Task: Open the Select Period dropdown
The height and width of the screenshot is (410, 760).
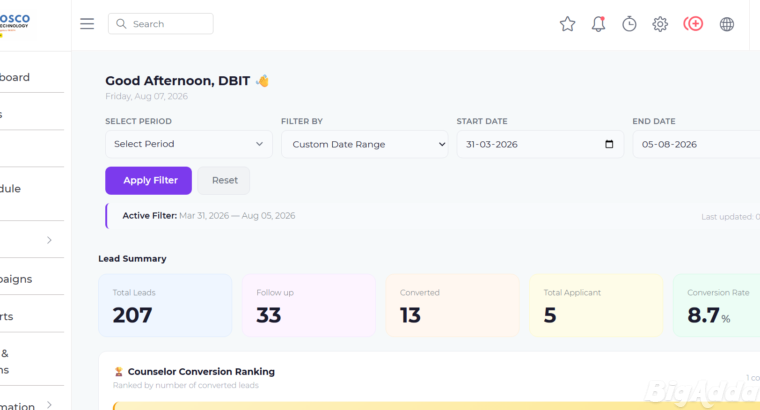Action: [x=189, y=144]
